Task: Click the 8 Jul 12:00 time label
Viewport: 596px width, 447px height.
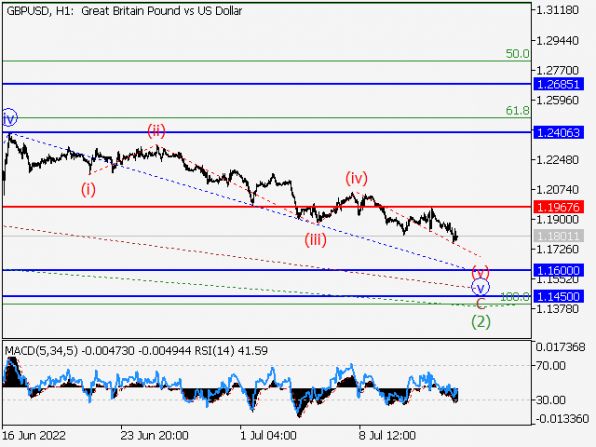Action: click(387, 435)
